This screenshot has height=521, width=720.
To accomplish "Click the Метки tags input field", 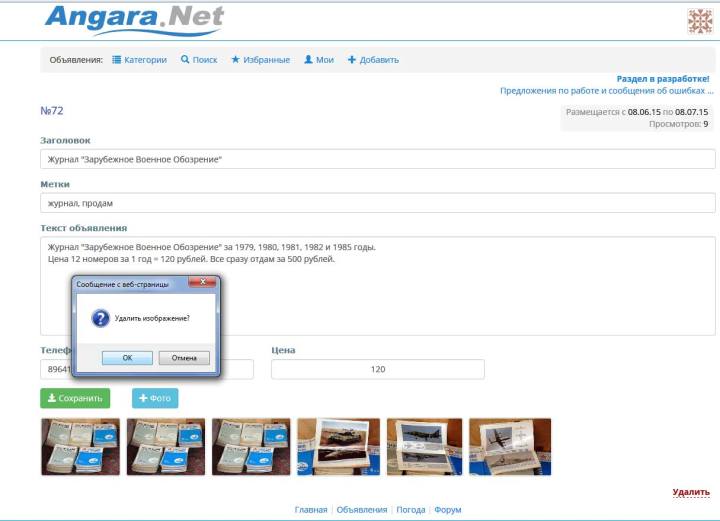I will (378, 203).
